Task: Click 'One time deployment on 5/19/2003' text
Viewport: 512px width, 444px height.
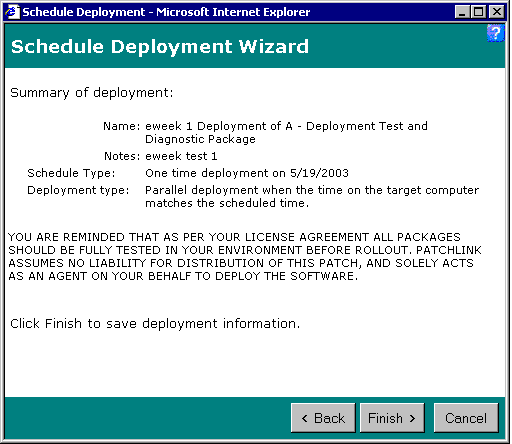Action: [x=247, y=173]
